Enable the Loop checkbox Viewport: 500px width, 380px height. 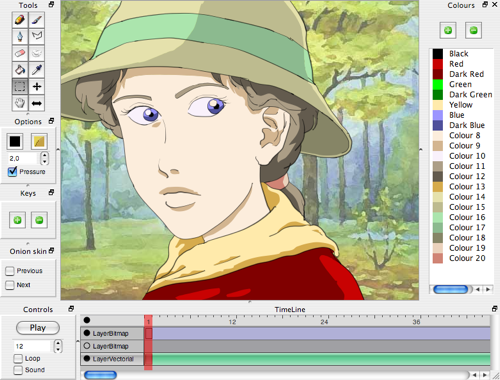[18, 359]
